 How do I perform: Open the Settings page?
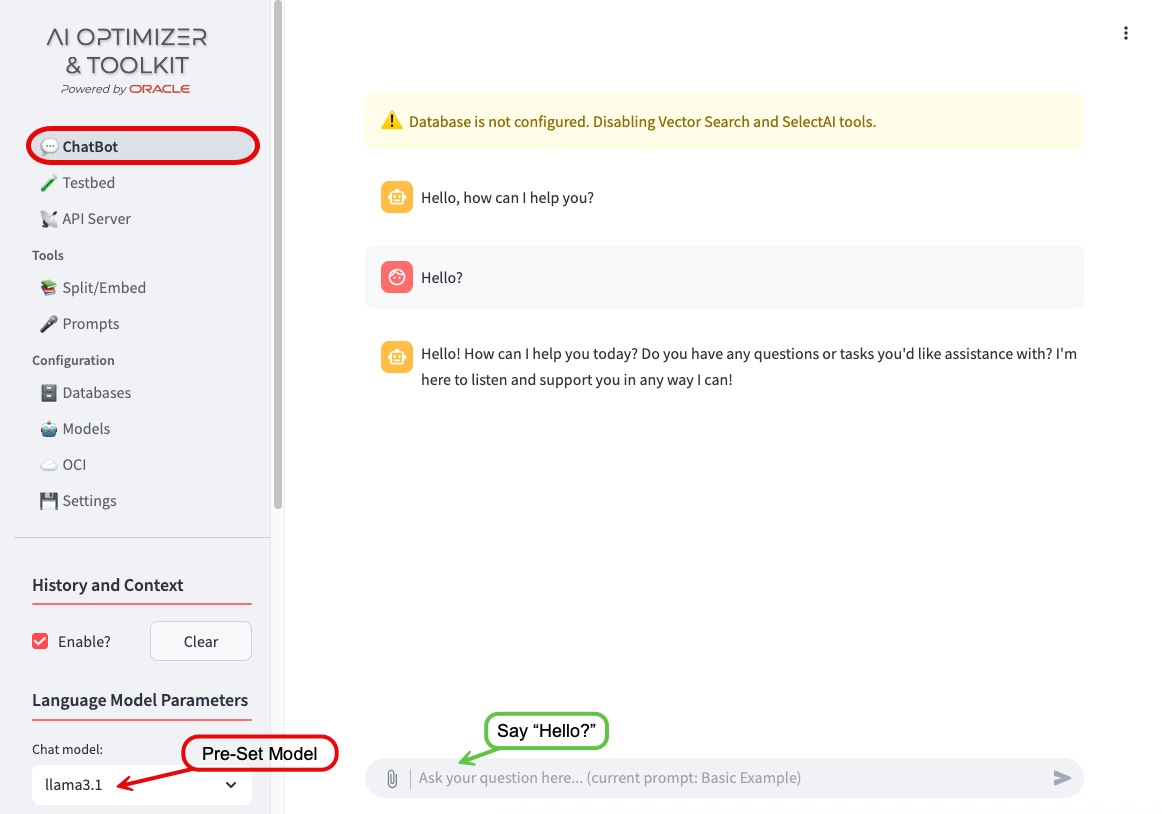[143, 501]
